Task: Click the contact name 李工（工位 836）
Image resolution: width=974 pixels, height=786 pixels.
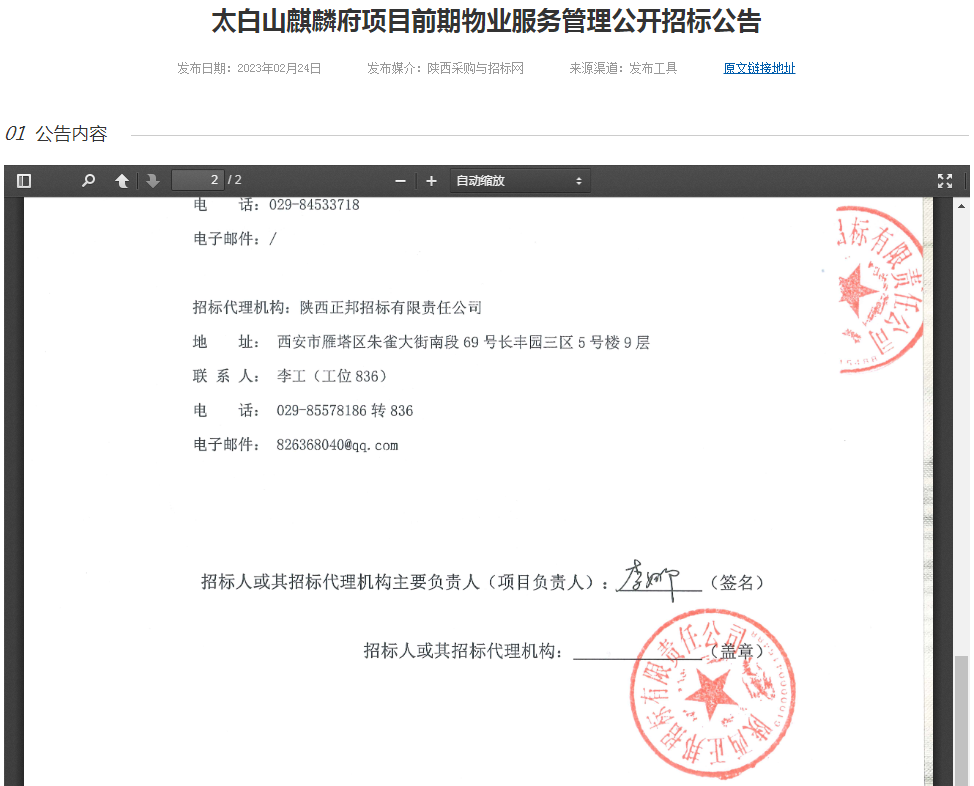Action: (x=332, y=377)
